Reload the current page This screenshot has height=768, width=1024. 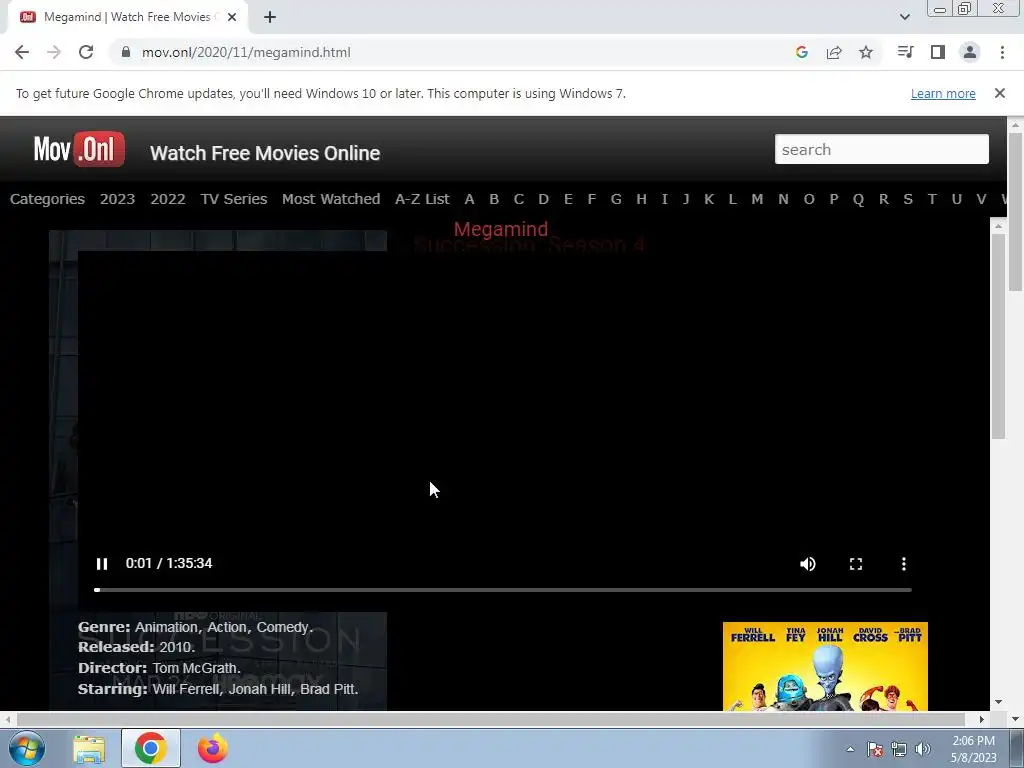[x=86, y=52]
